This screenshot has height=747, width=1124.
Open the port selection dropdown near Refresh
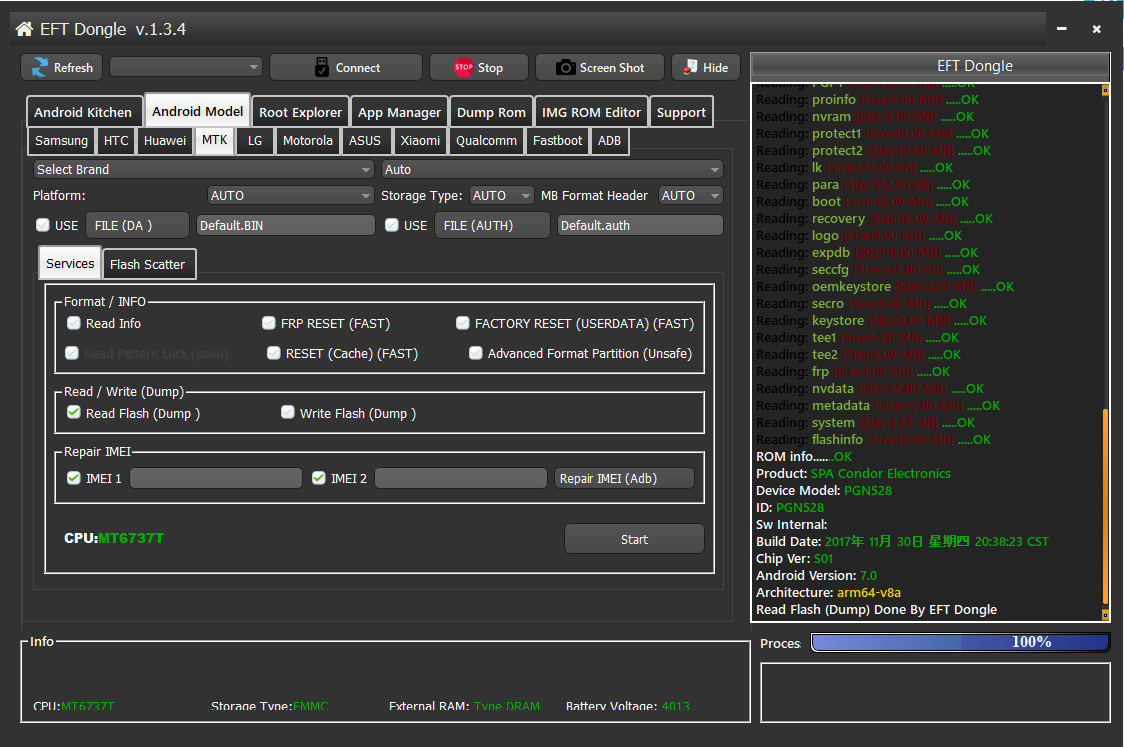186,67
